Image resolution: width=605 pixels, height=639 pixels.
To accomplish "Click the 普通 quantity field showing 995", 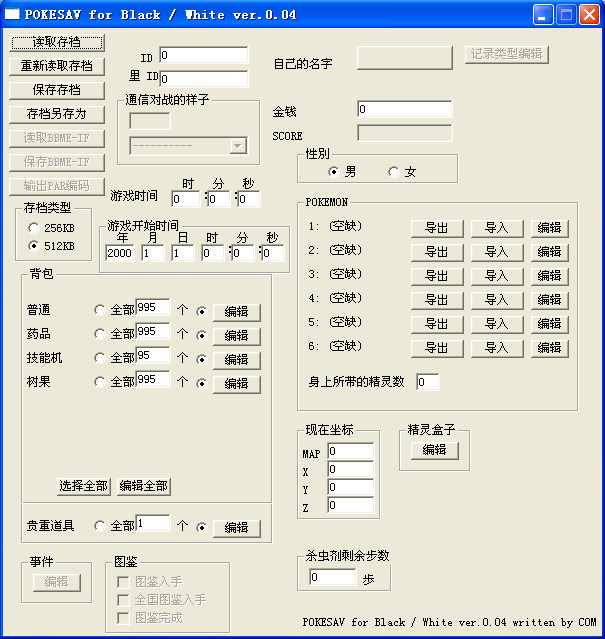I will [x=153, y=307].
